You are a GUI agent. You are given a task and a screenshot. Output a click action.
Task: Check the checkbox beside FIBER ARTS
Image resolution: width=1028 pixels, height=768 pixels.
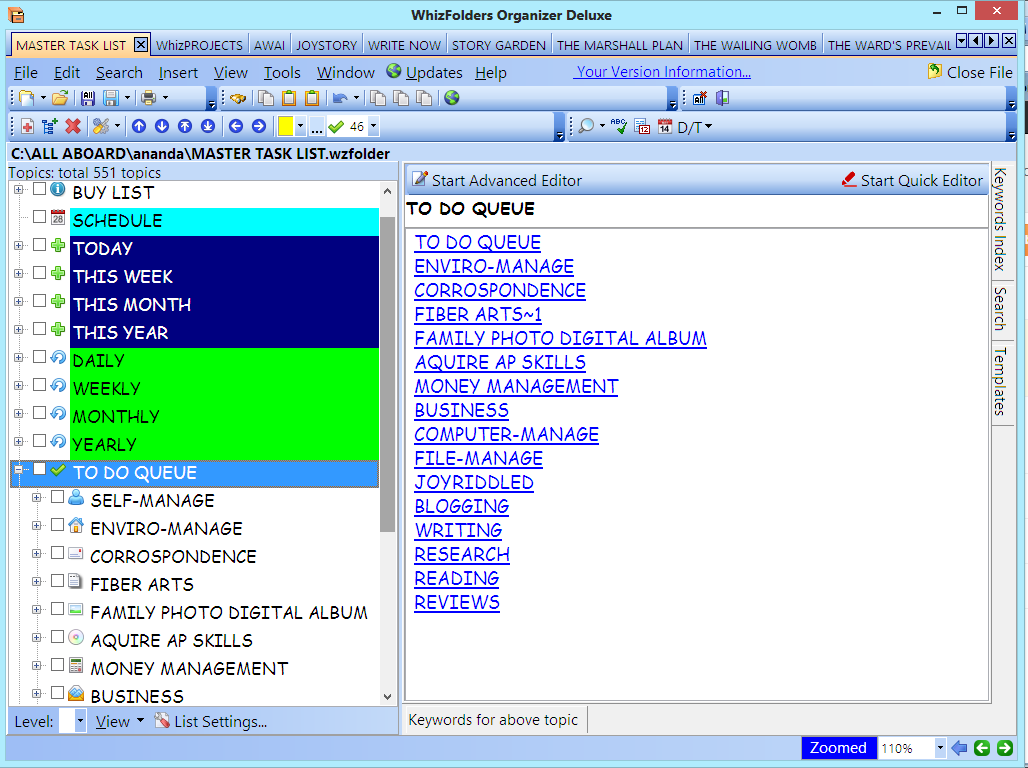tap(58, 580)
